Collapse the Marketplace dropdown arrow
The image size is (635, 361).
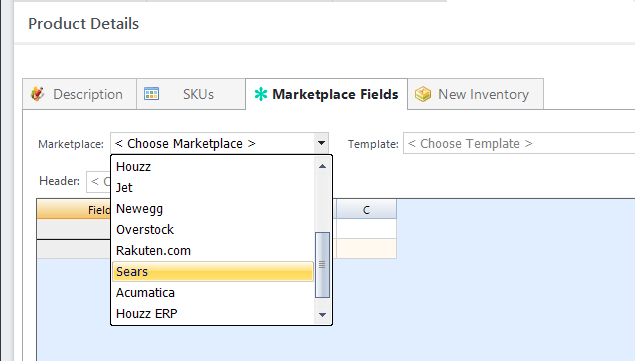tap(321, 143)
